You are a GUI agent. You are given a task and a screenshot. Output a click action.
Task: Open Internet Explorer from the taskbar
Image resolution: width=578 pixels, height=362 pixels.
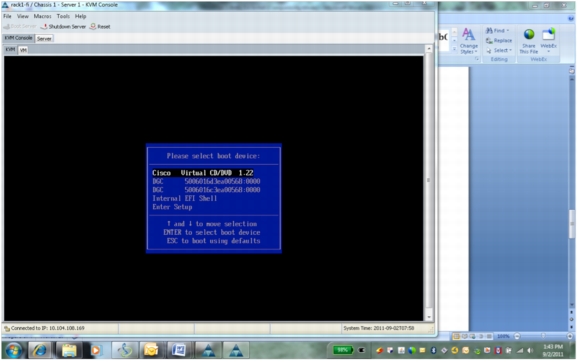[x=39, y=350]
